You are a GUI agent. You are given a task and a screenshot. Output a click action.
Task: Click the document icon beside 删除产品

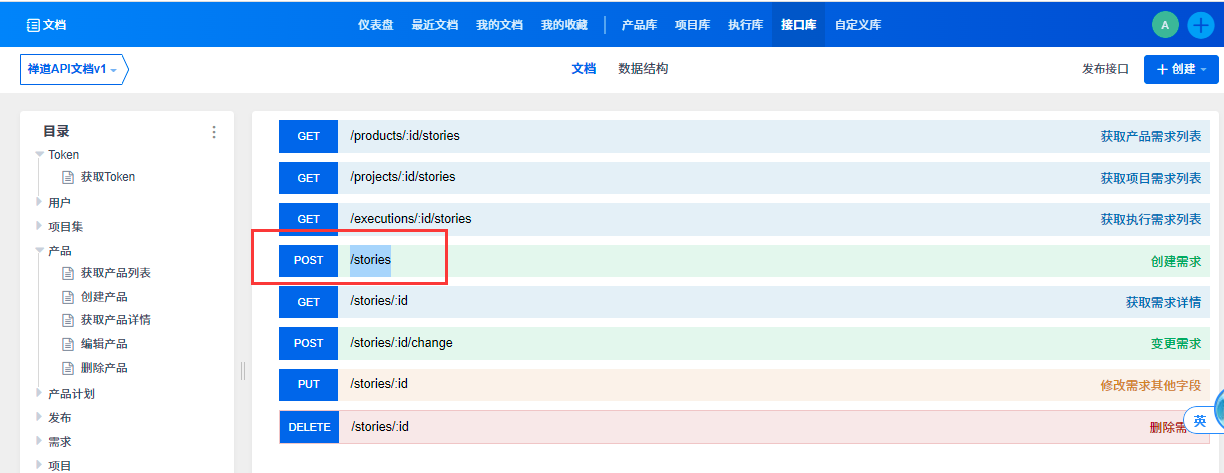point(68,368)
